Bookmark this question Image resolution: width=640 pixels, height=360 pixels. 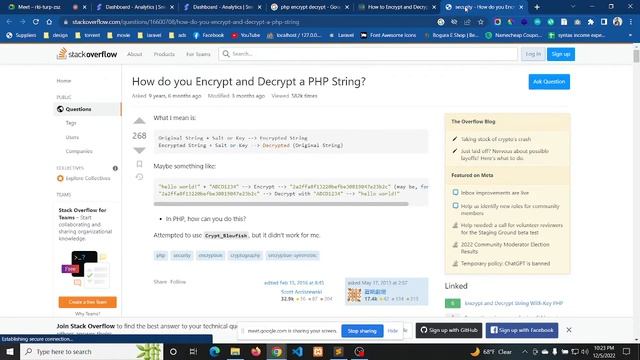139,164
